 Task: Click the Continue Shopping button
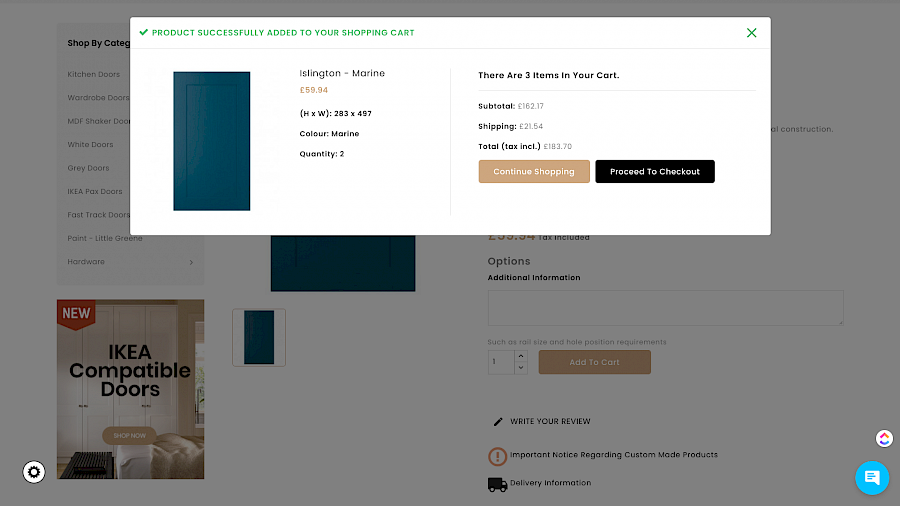point(534,172)
